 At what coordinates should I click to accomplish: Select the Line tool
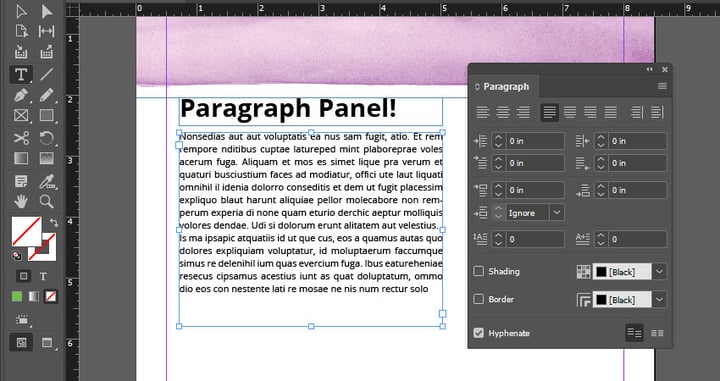click(46, 74)
